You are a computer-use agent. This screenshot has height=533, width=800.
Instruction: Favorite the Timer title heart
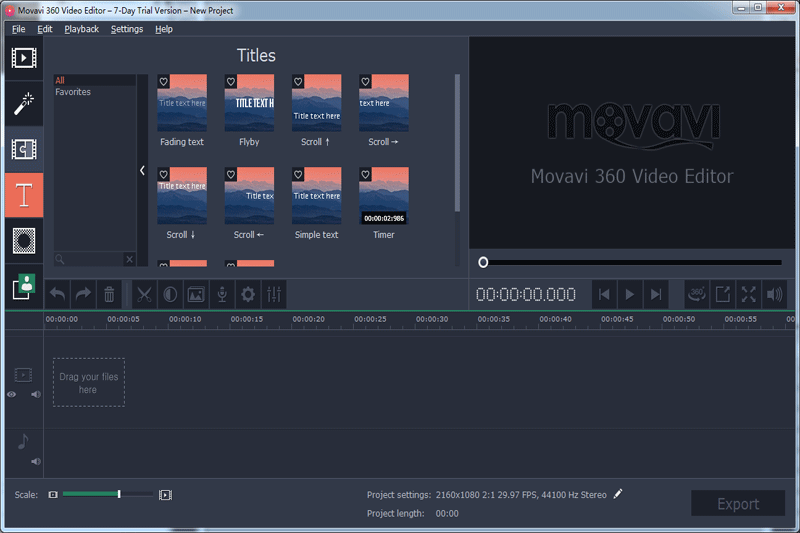(x=365, y=174)
